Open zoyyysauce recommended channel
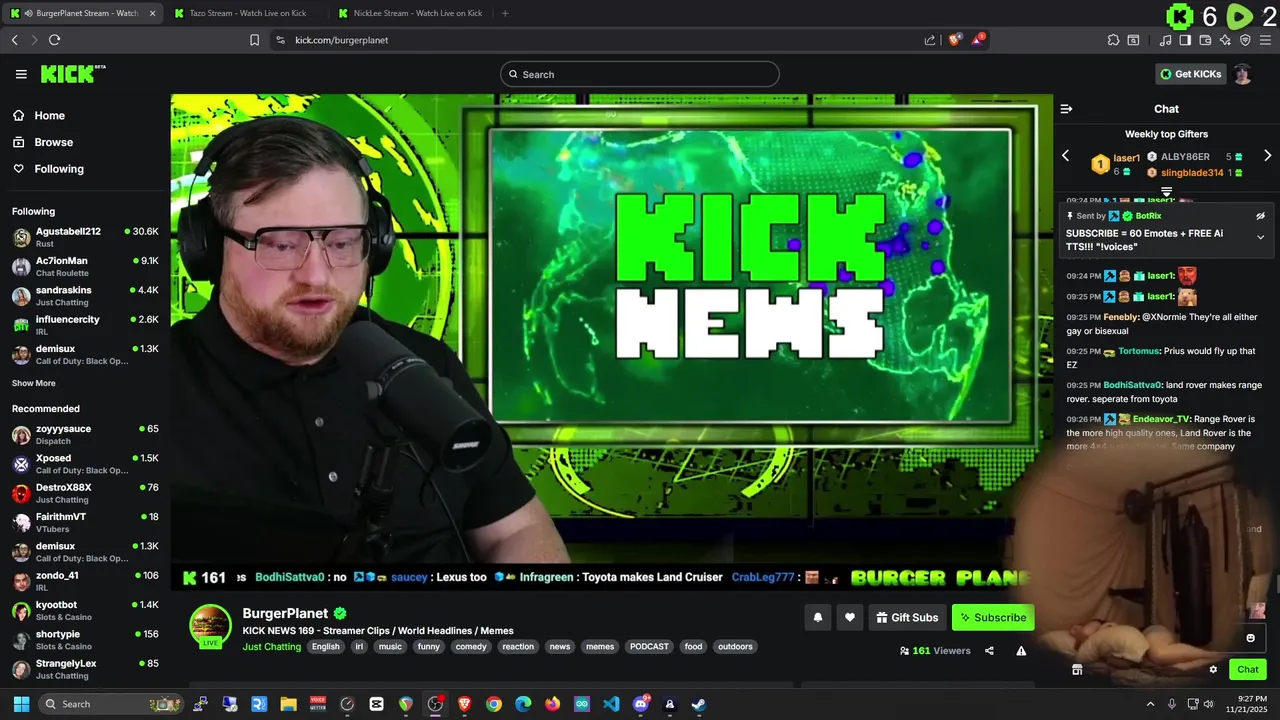 tap(85, 434)
